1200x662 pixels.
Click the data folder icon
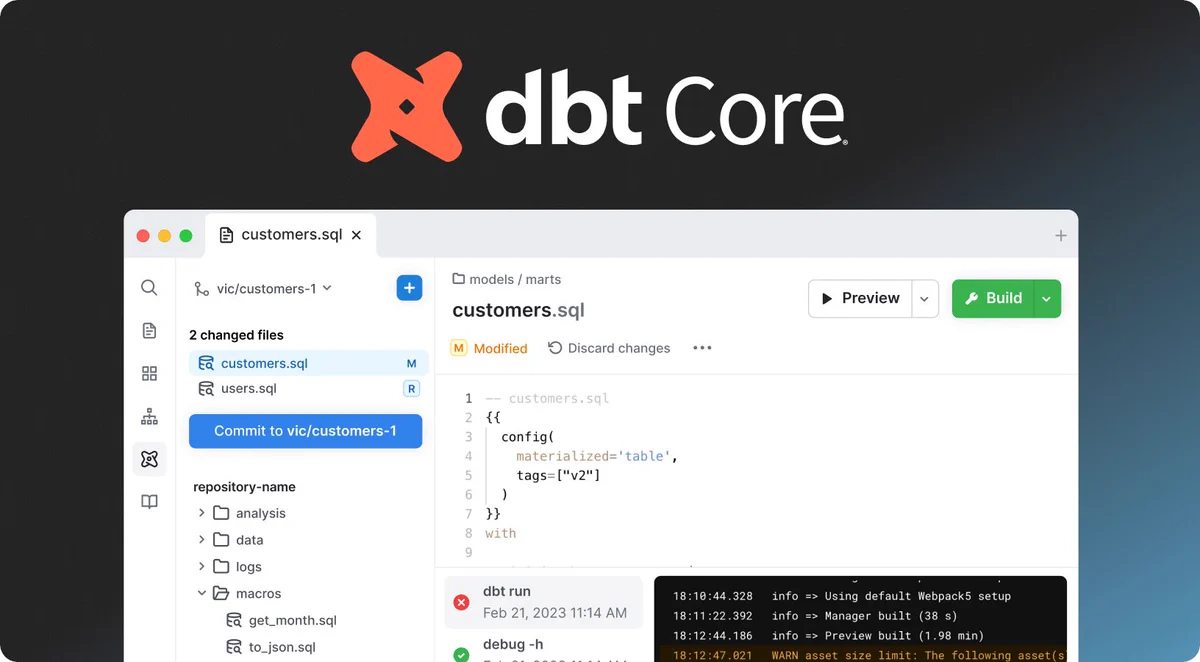coord(221,540)
